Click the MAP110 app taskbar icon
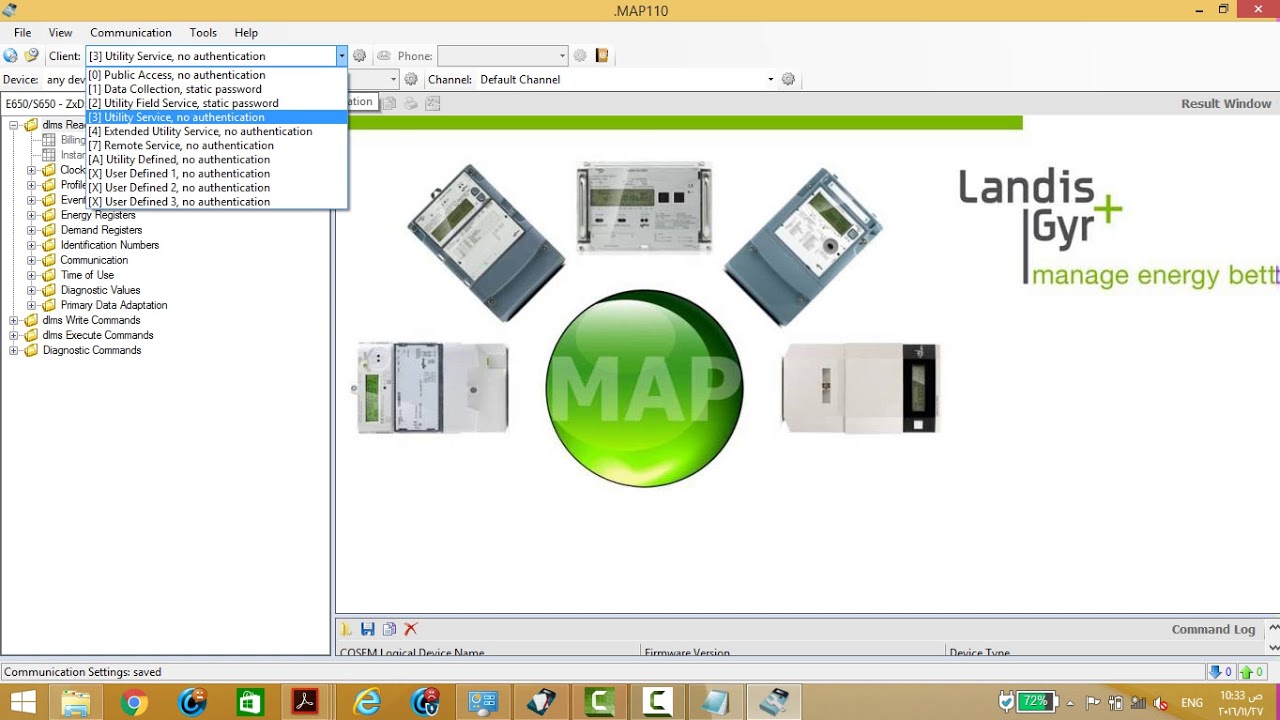Image resolution: width=1280 pixels, height=720 pixels. point(774,703)
